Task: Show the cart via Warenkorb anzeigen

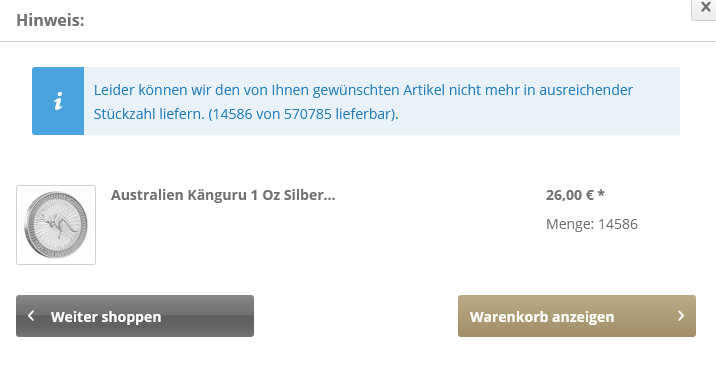Action: coord(577,316)
